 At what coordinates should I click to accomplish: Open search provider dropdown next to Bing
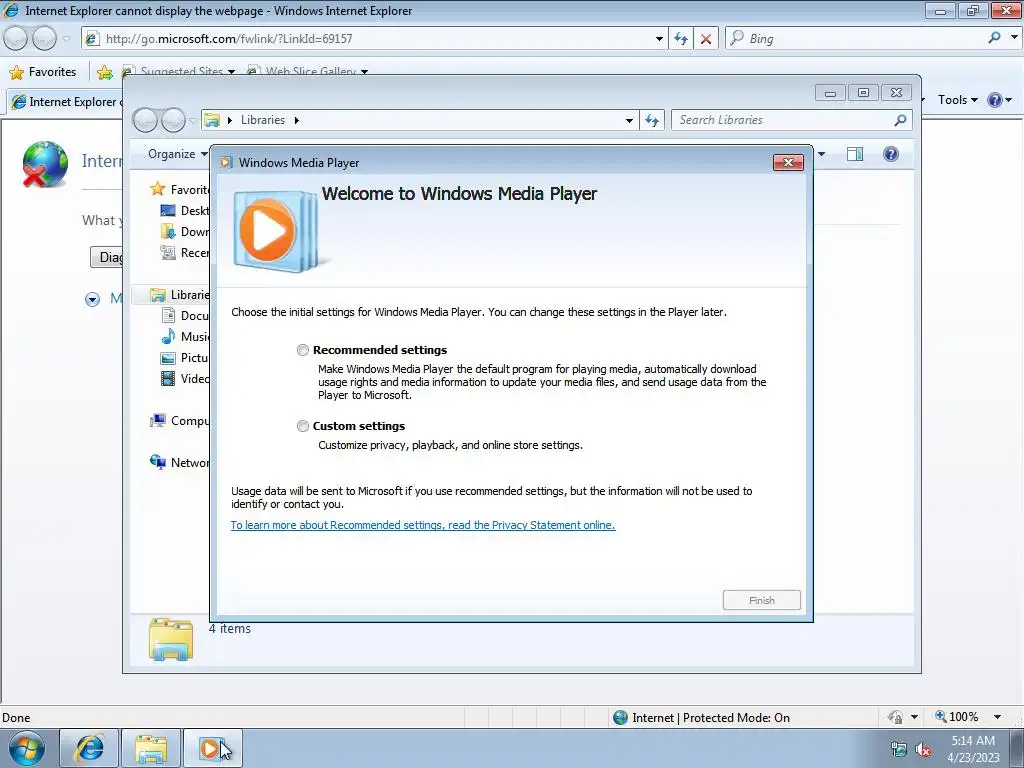[1014, 38]
